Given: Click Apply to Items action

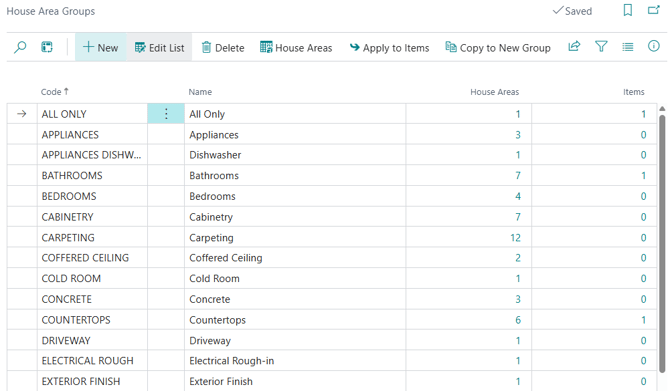Looking at the screenshot, I should [389, 47].
